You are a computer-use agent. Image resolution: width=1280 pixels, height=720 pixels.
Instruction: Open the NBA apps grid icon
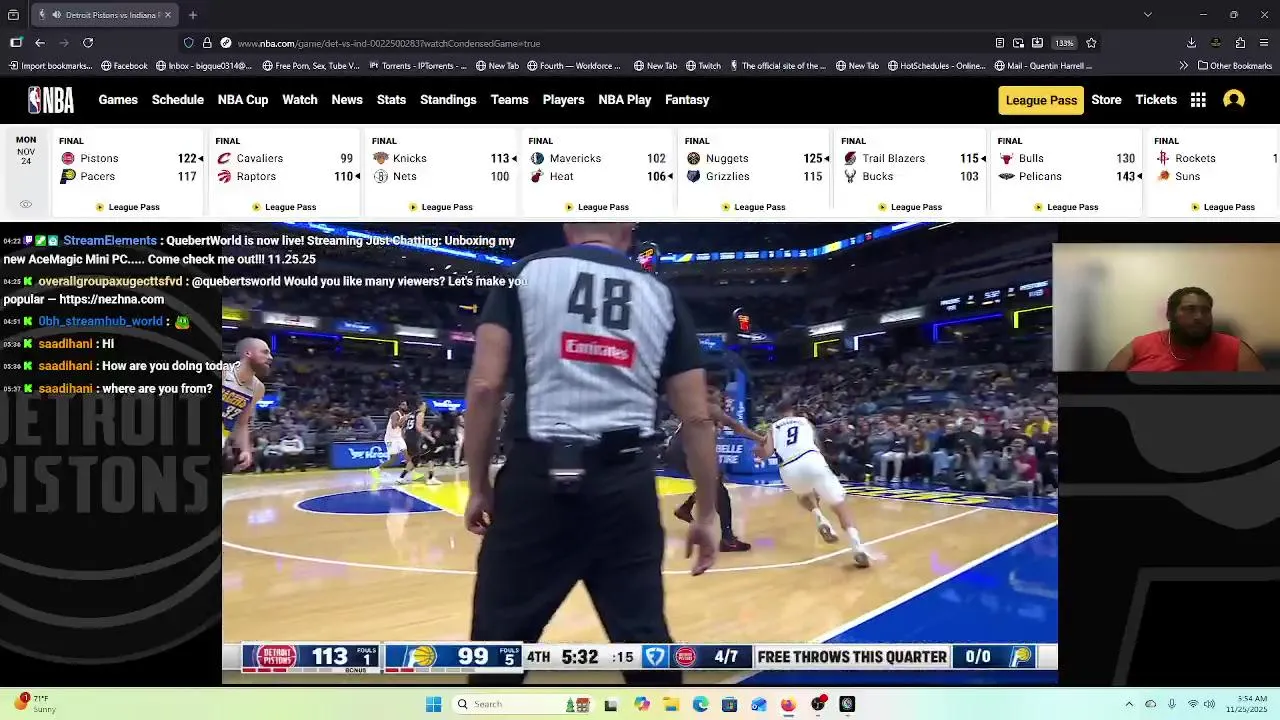click(x=1198, y=100)
